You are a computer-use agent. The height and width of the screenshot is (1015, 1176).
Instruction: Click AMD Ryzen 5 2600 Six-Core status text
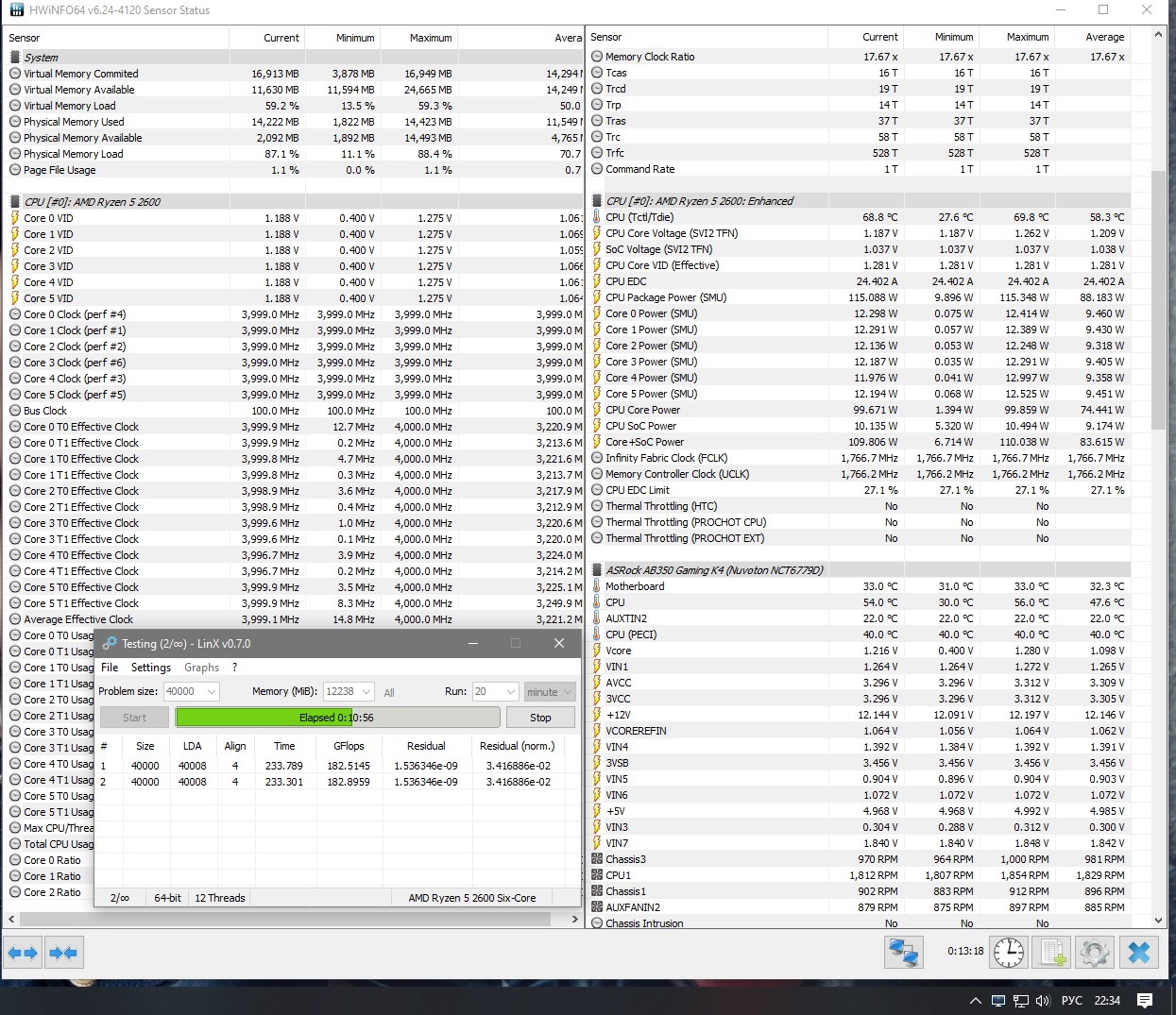[471, 898]
